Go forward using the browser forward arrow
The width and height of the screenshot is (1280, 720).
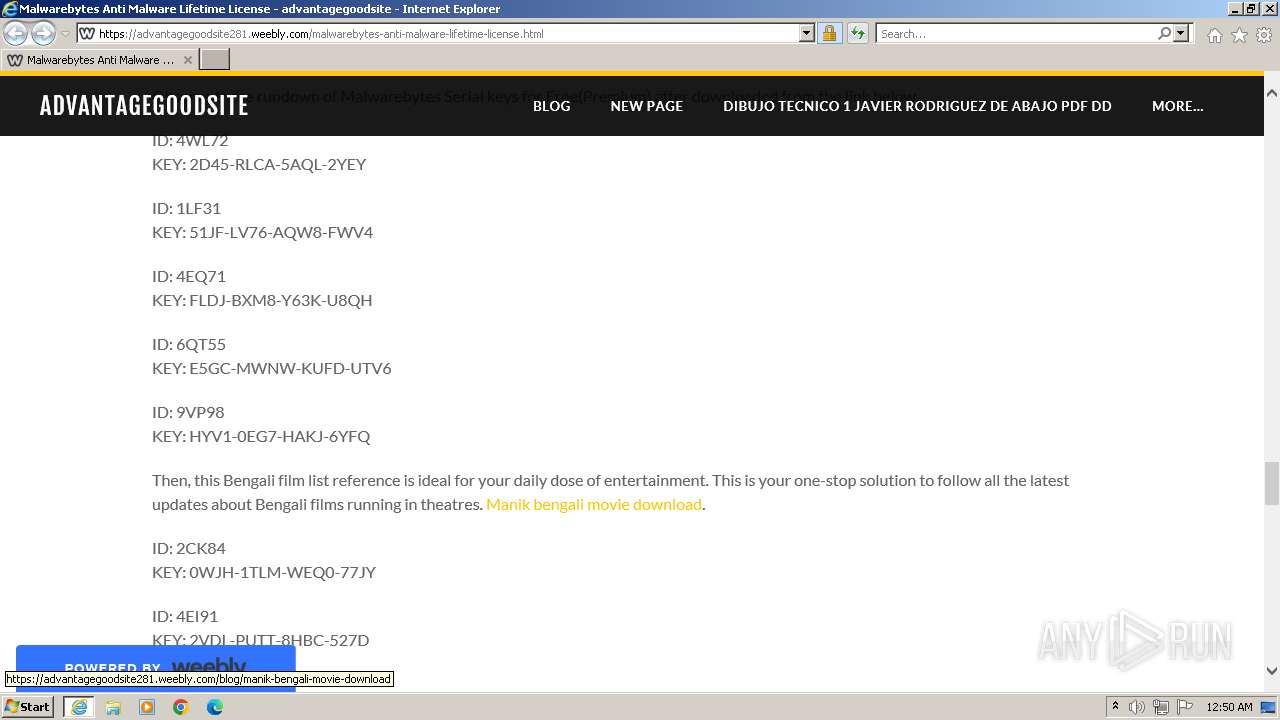pyautogui.click(x=43, y=33)
